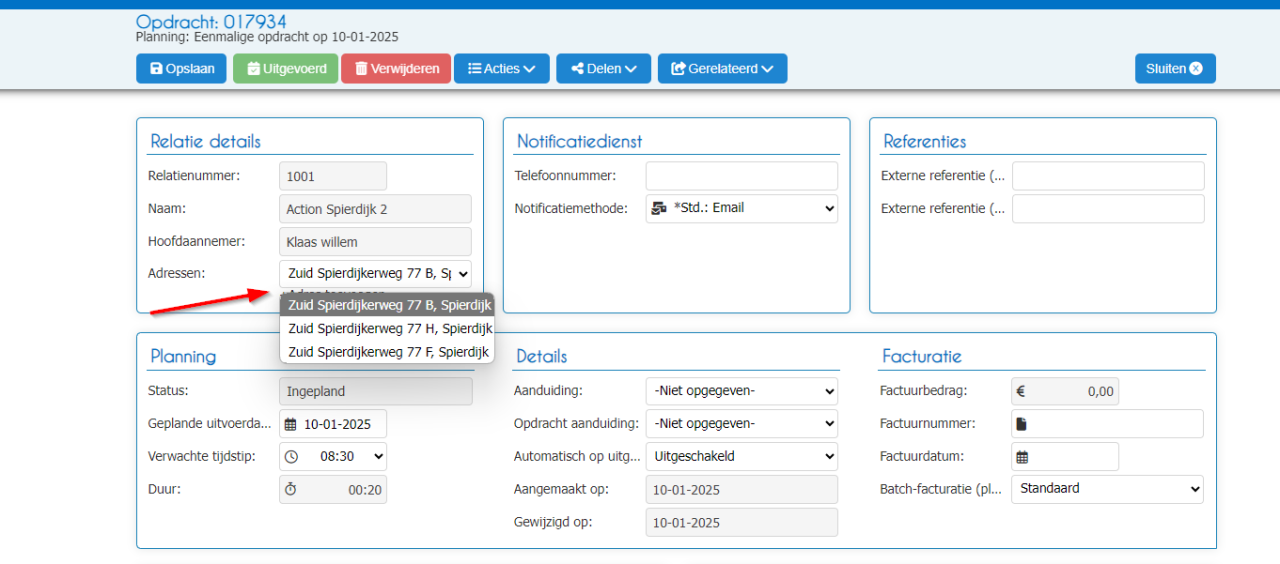The image size is (1280, 564).
Task: Click the Factuurnummer input field
Action: [x=1107, y=424]
